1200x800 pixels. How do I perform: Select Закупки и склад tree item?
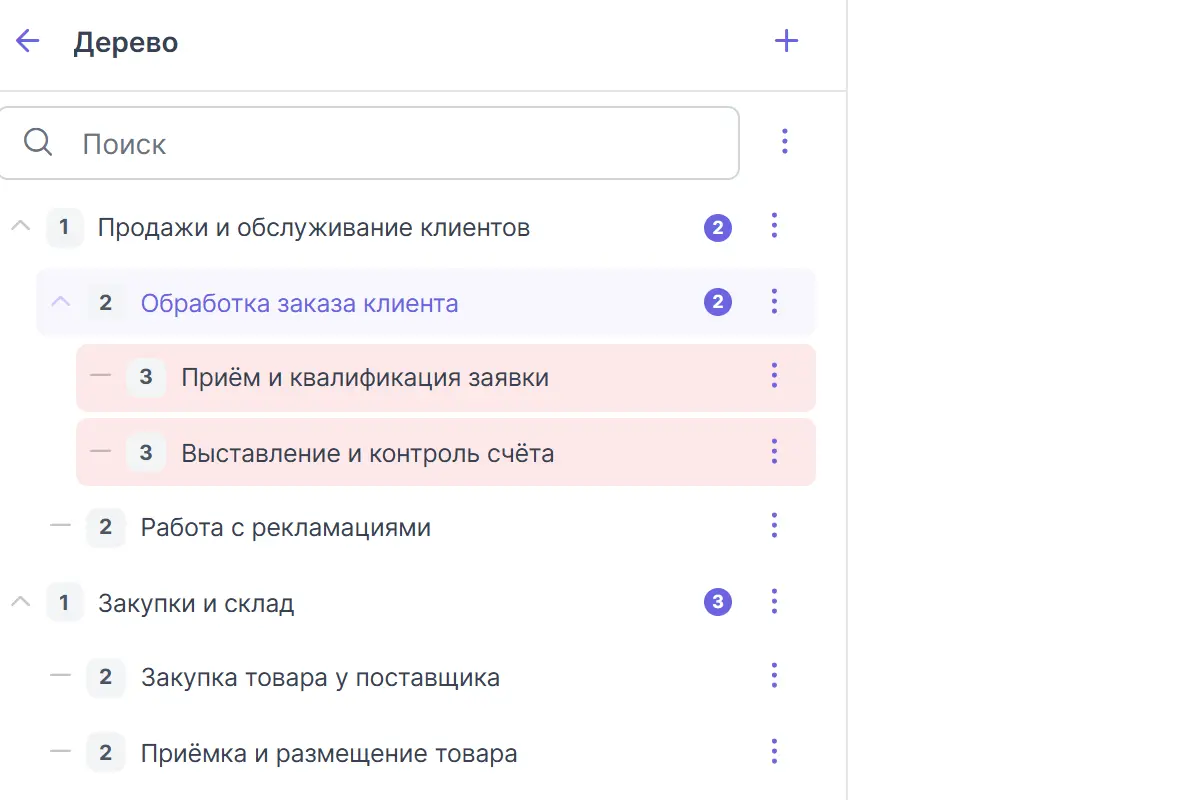pyautogui.click(x=196, y=603)
